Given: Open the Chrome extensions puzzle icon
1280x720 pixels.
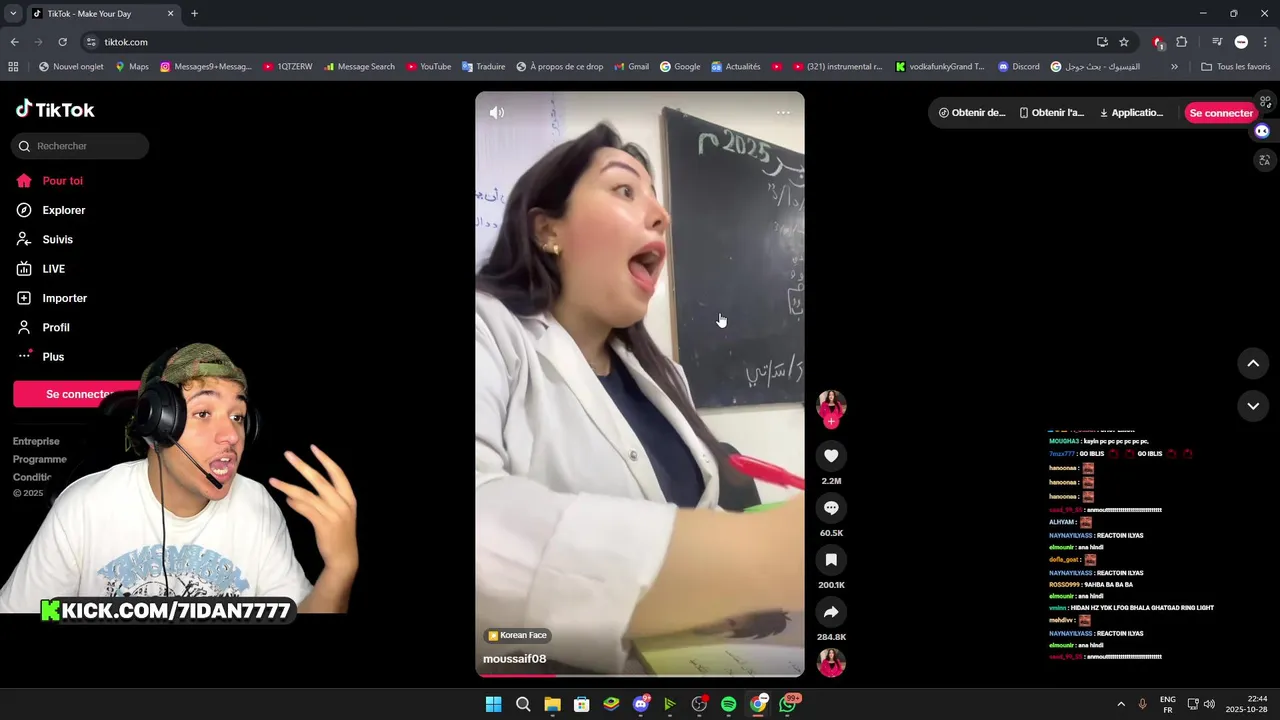Looking at the screenshot, I should coord(1182,42).
